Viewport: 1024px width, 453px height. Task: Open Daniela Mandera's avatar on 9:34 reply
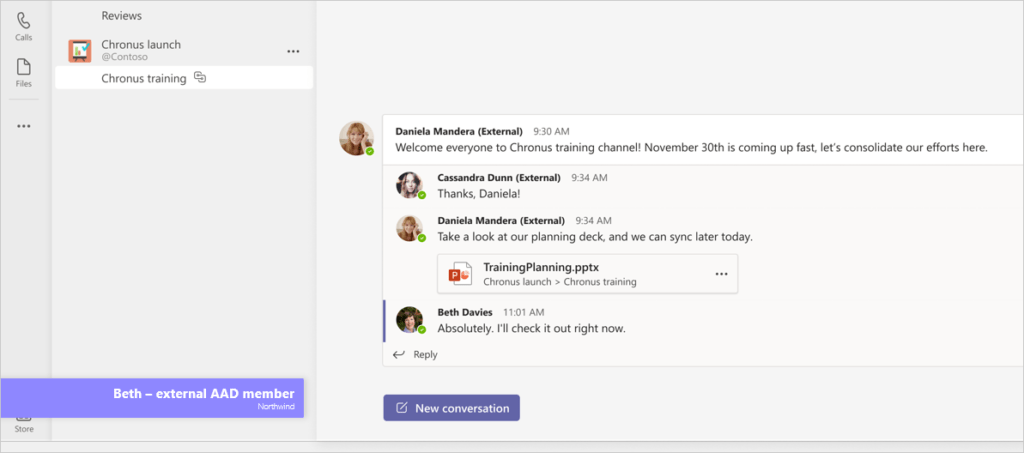point(410,228)
